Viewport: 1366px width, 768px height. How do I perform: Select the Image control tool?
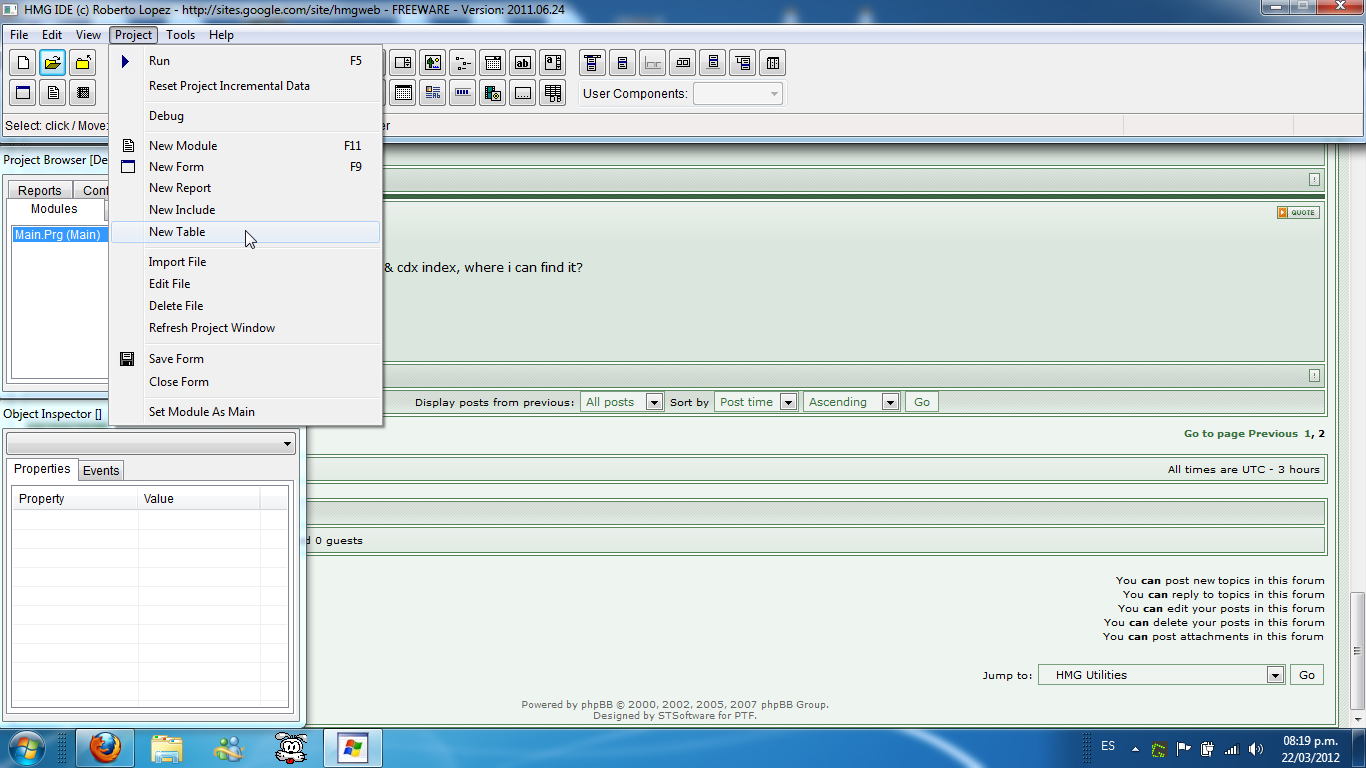433,62
